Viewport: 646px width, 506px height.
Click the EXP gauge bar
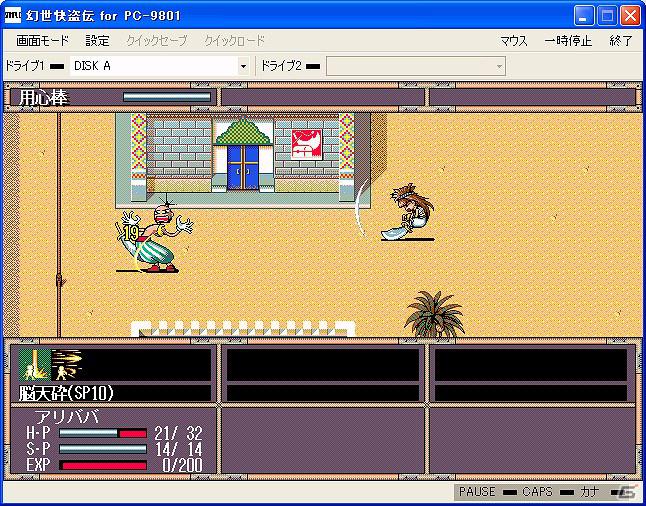[103, 466]
